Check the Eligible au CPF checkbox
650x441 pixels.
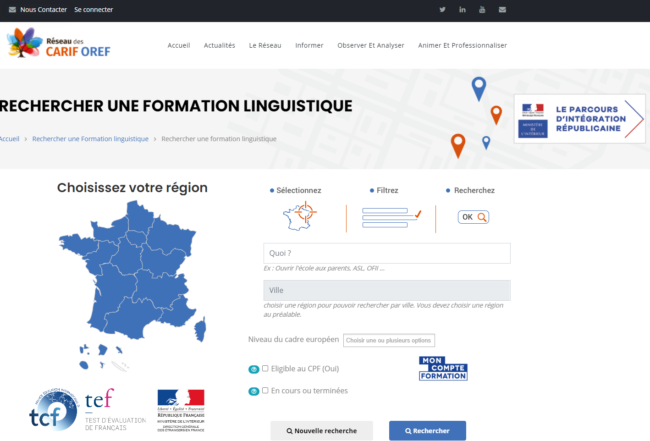click(265, 368)
